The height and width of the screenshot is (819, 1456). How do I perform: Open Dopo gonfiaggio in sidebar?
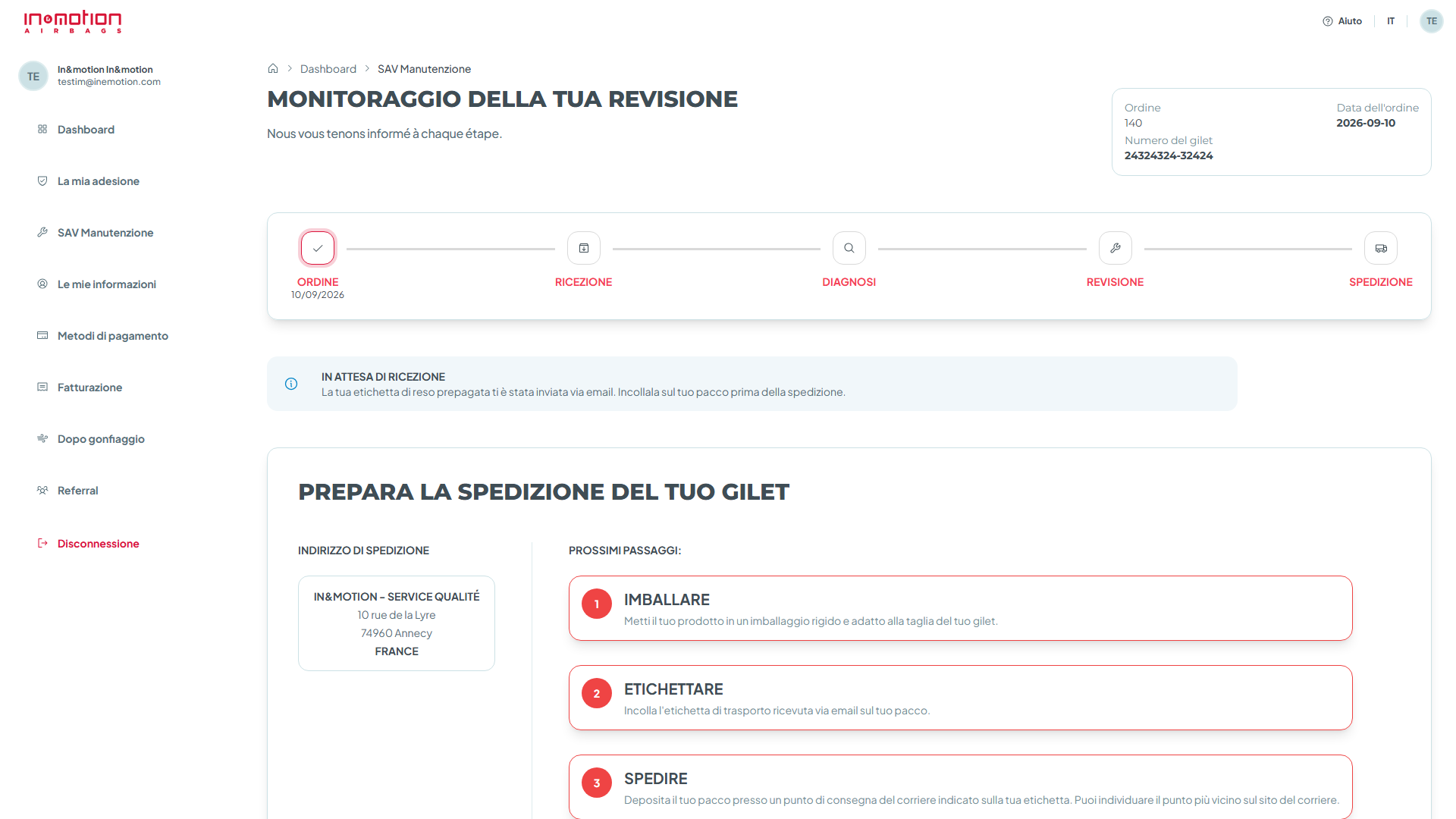[x=101, y=439]
